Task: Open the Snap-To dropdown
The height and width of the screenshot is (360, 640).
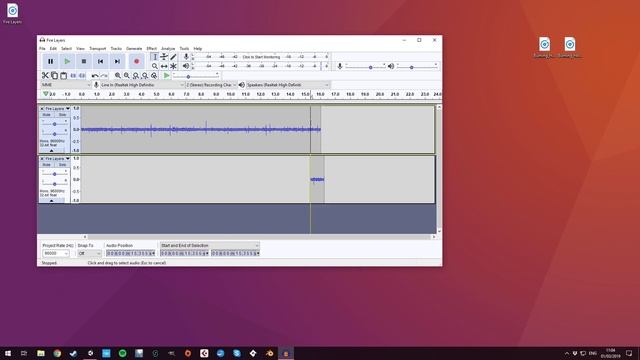Action: click(x=89, y=253)
